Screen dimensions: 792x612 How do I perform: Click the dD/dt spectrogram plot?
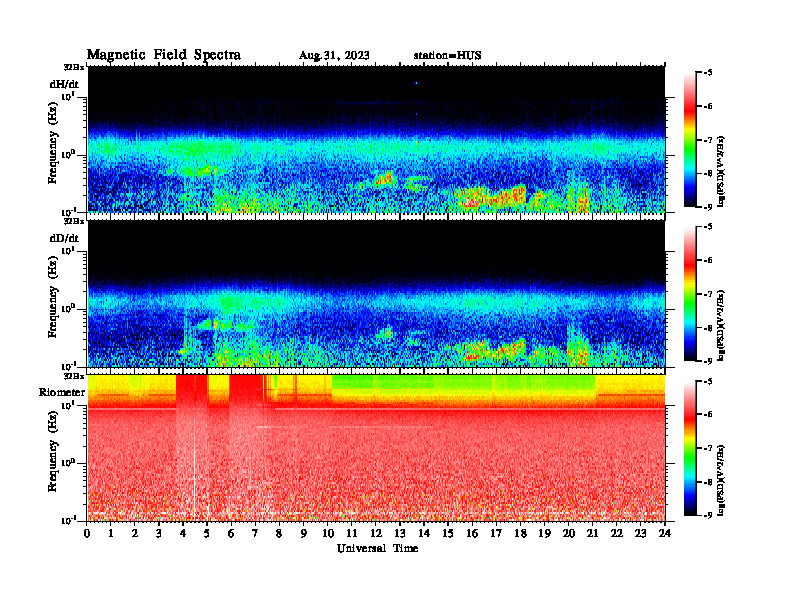click(x=376, y=293)
